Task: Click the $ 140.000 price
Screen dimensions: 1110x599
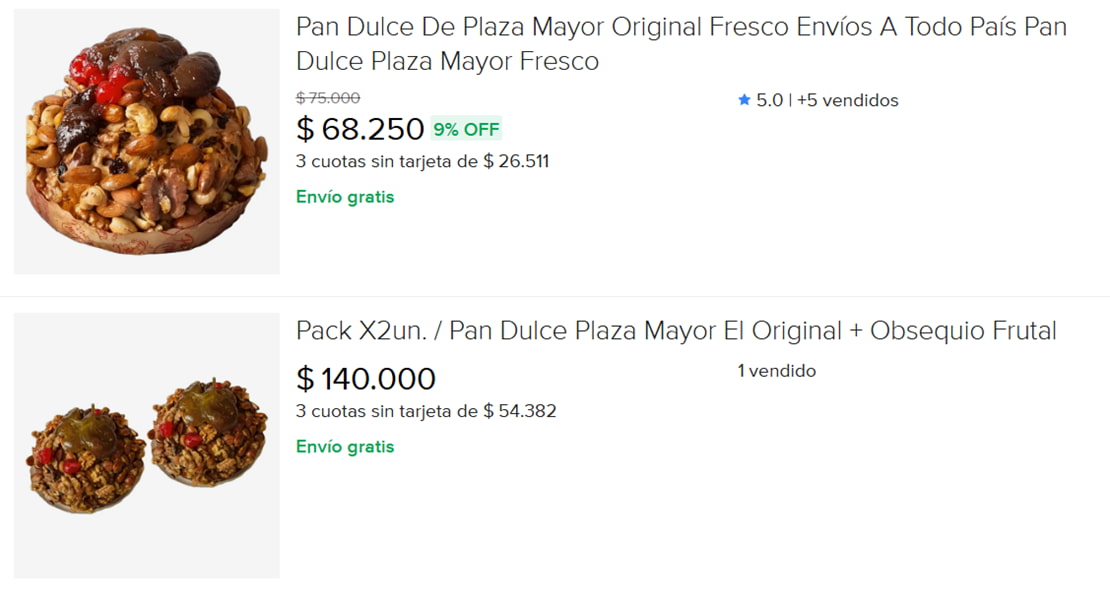Action: (366, 378)
